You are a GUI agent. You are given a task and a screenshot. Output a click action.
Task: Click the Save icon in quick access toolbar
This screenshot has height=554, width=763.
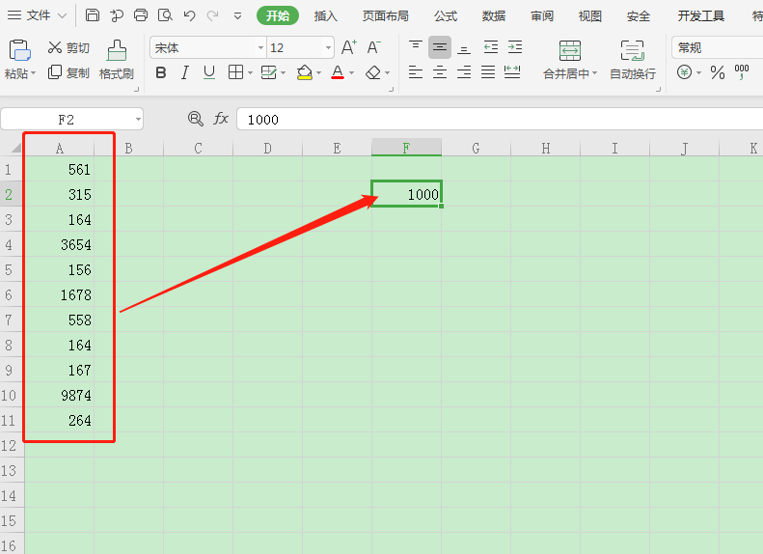[x=92, y=15]
